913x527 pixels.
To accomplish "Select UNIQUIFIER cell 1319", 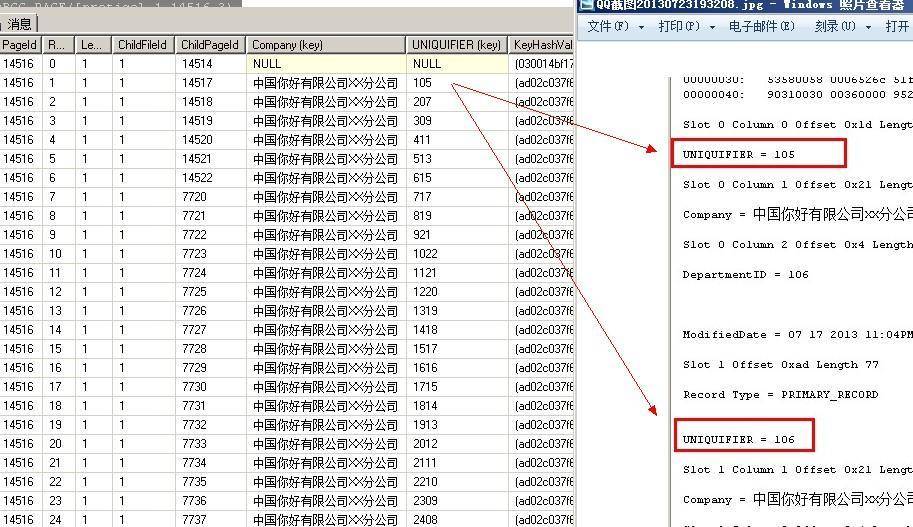I will [457, 311].
